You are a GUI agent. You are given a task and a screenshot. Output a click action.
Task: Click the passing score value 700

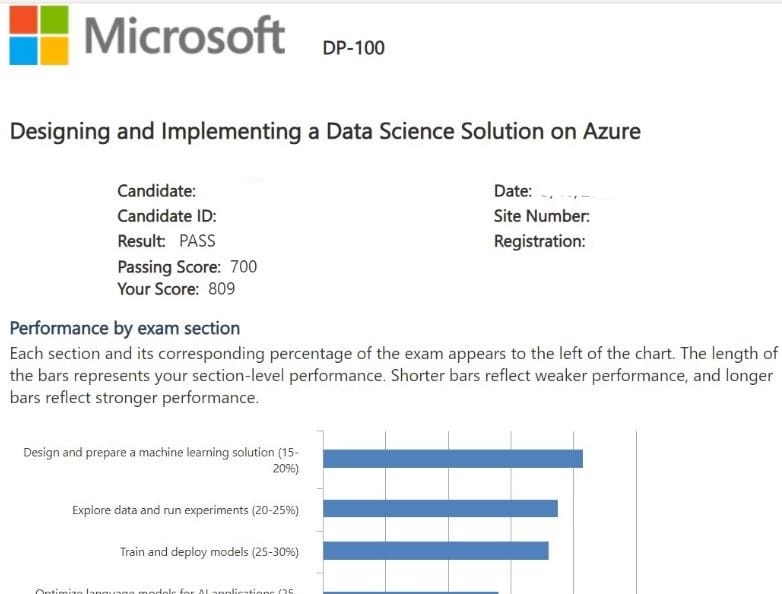click(x=243, y=266)
